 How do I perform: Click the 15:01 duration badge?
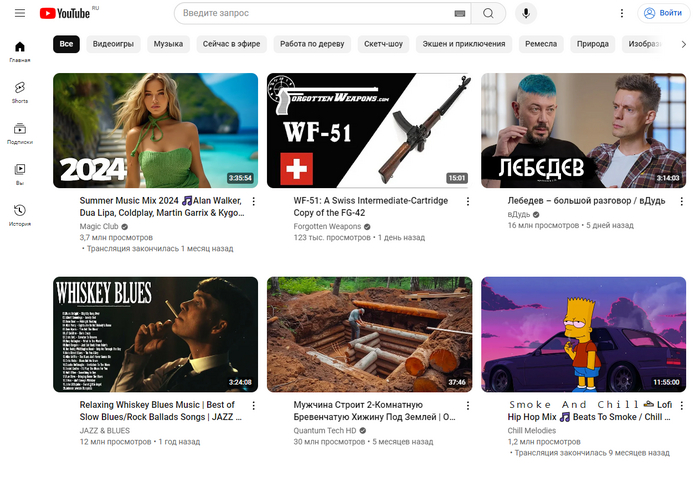(457, 178)
